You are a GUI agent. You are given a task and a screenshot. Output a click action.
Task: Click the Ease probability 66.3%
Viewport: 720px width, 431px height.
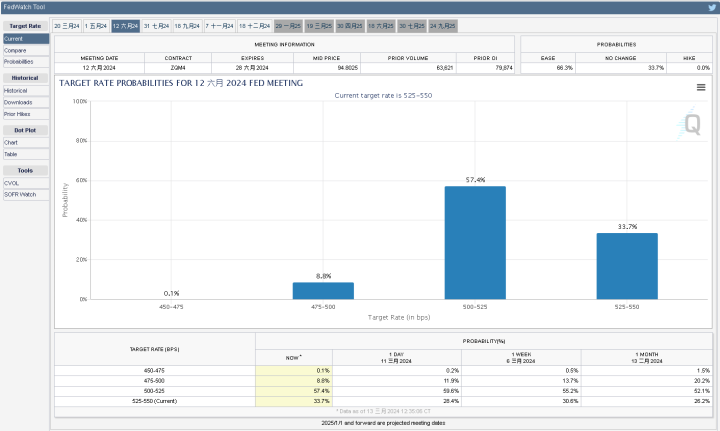tap(564, 68)
